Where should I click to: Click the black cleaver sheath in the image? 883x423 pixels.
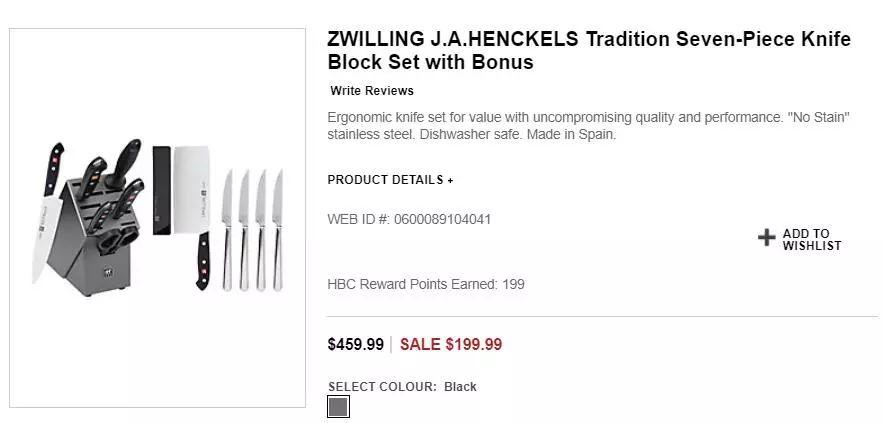161,190
